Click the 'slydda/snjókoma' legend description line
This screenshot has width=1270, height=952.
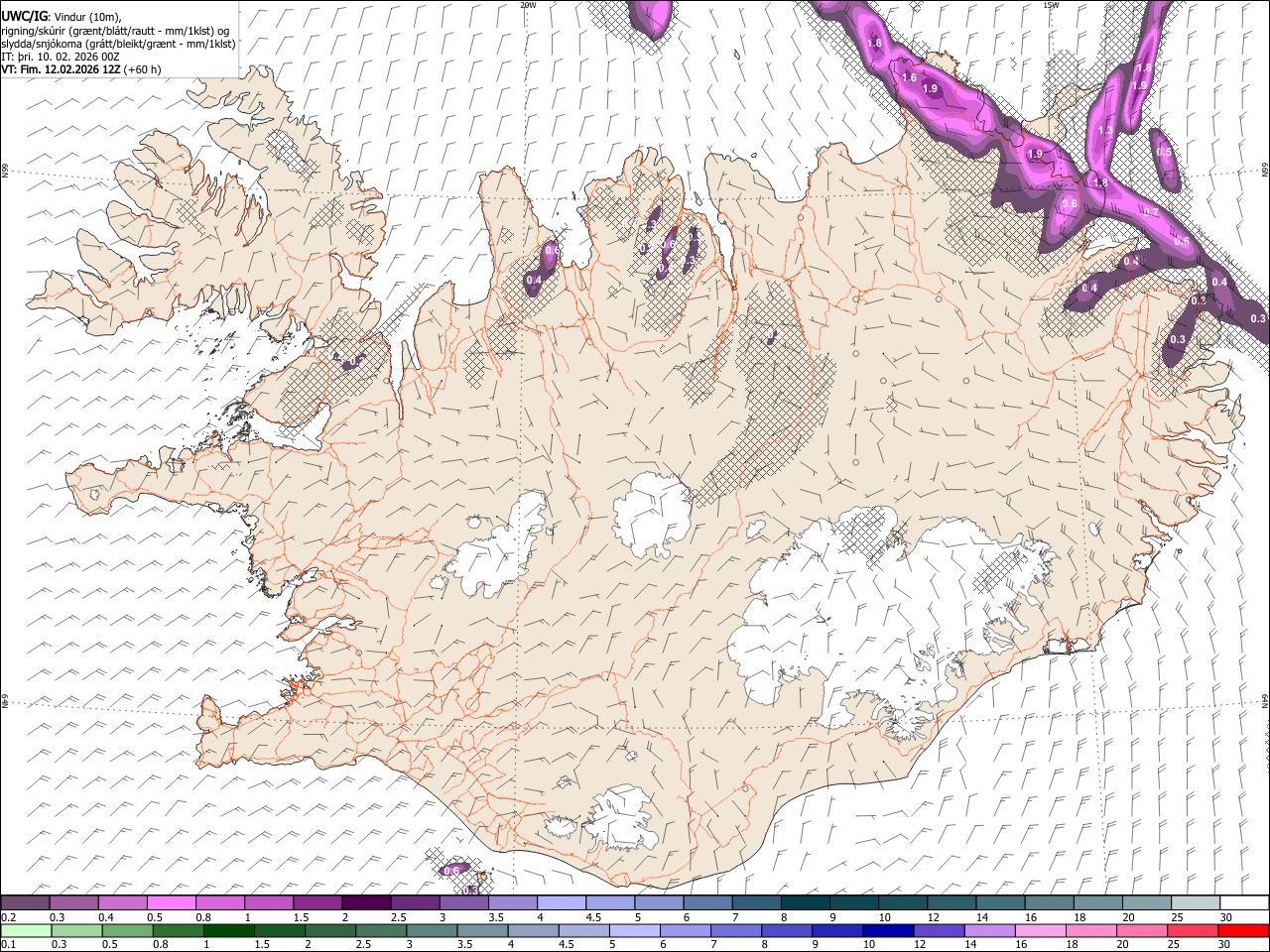point(118,43)
